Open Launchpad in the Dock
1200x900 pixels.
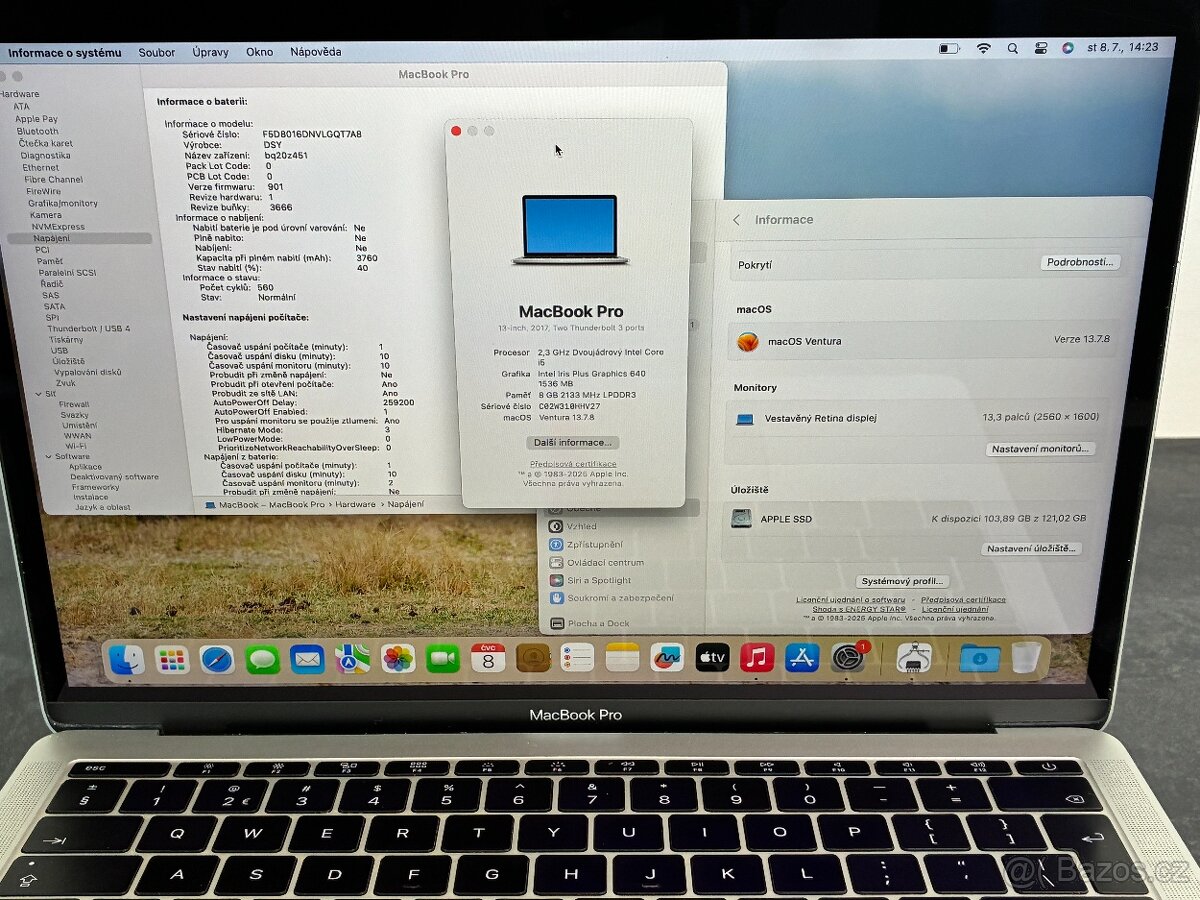172,659
